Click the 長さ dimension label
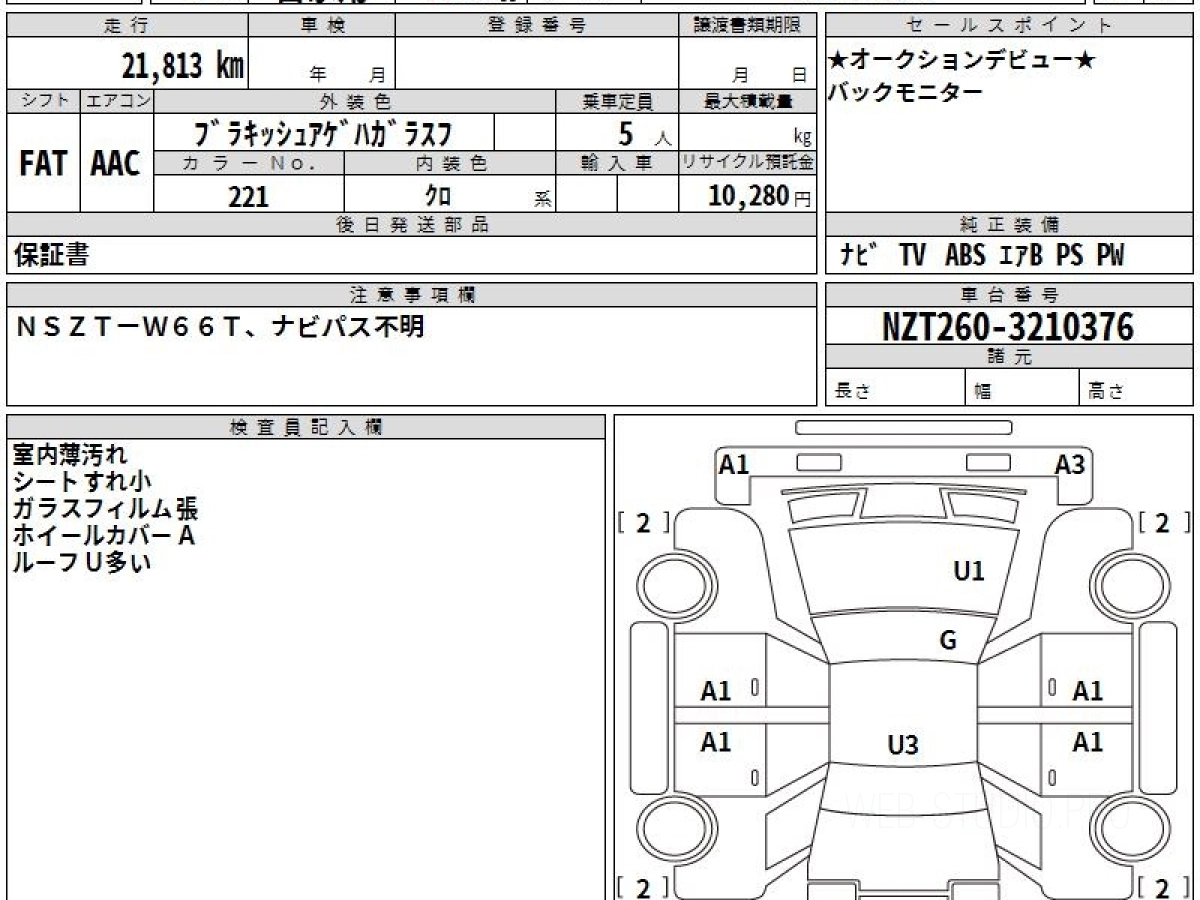Image resolution: width=1200 pixels, height=900 pixels. [x=852, y=392]
